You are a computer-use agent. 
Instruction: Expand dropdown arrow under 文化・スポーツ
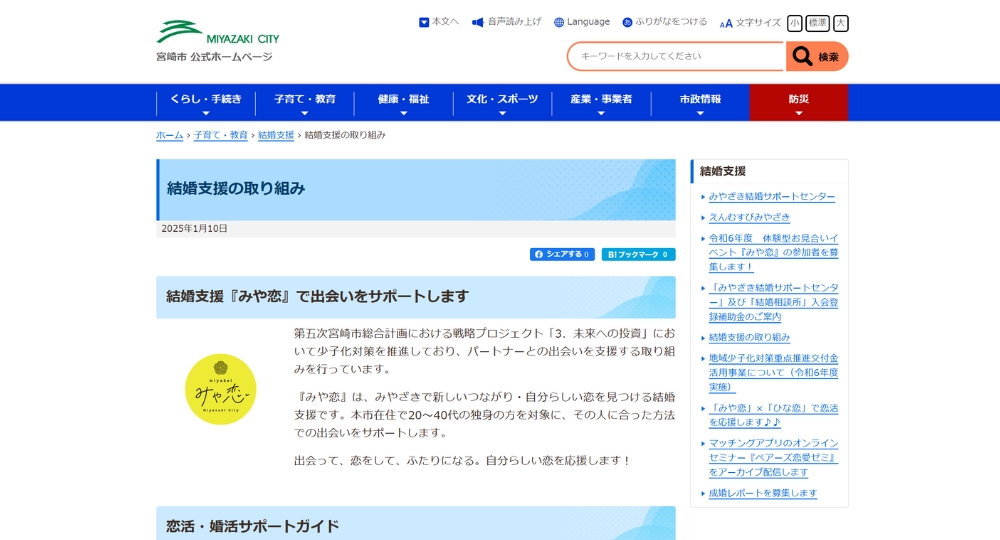(503, 113)
